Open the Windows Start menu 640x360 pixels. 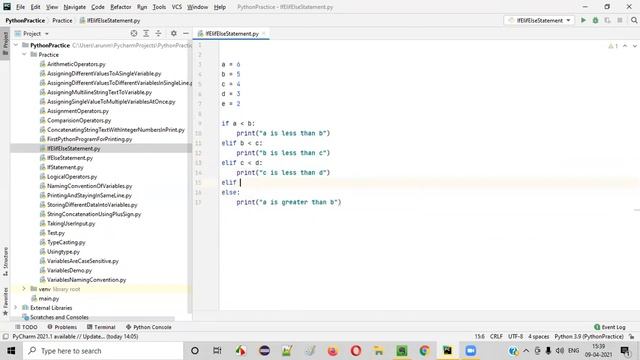point(11,351)
